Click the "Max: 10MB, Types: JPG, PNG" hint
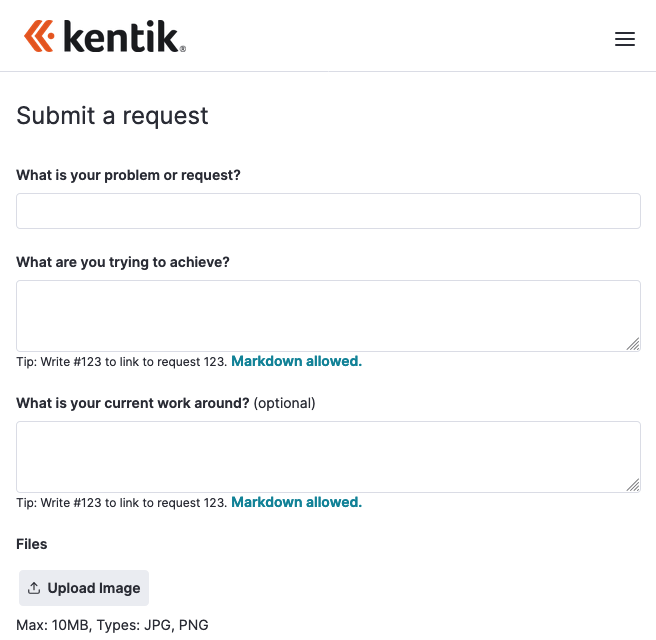Viewport: 656px width, 640px height. (112, 626)
